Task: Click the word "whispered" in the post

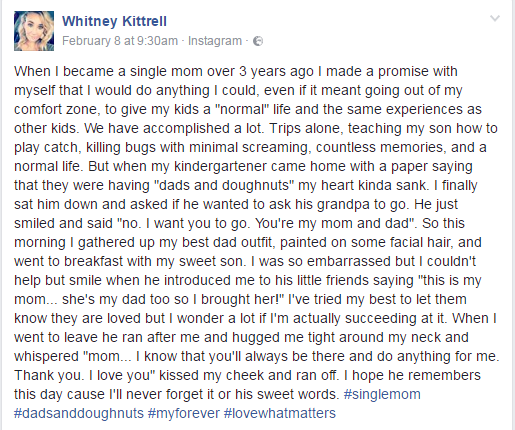Action: click(46, 356)
